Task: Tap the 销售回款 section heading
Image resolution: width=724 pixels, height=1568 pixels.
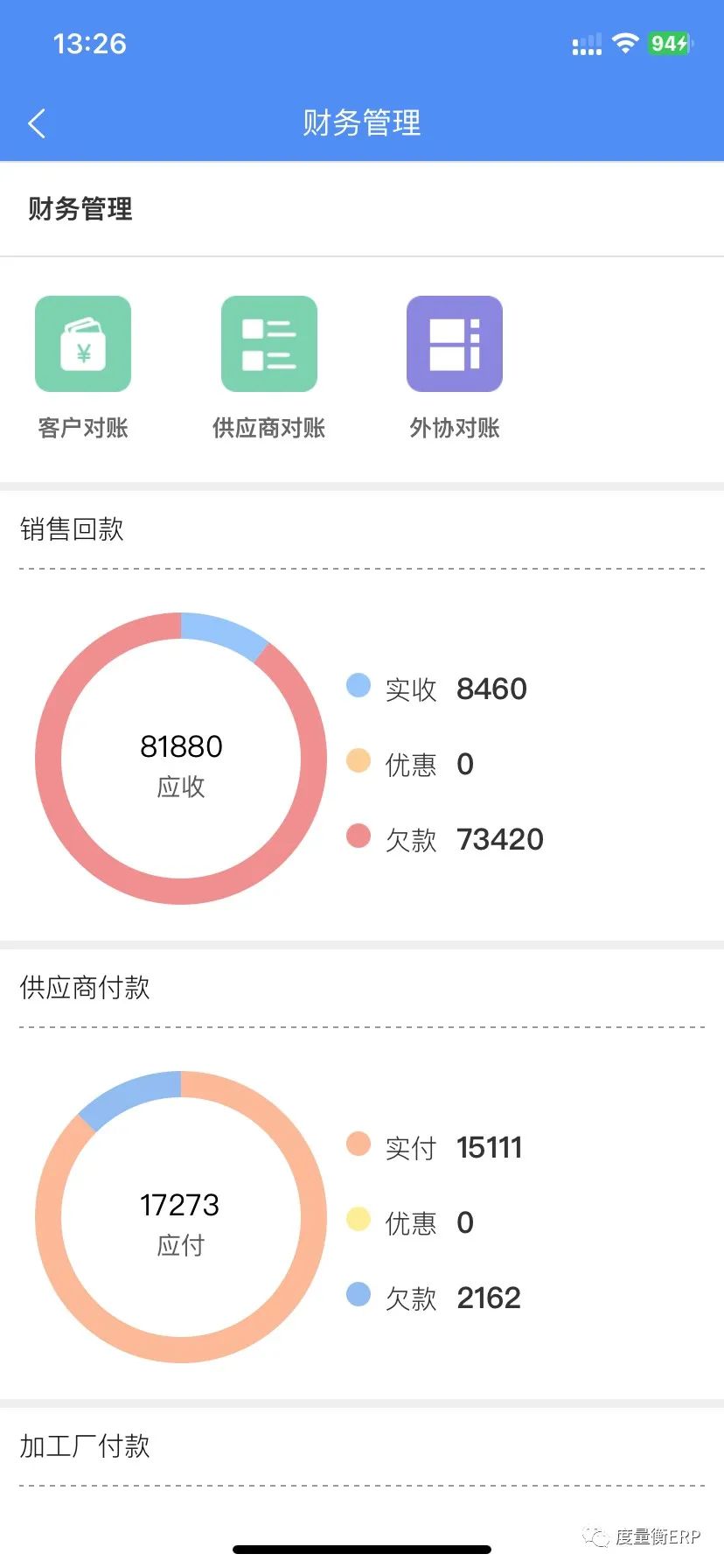Action: coord(72,529)
